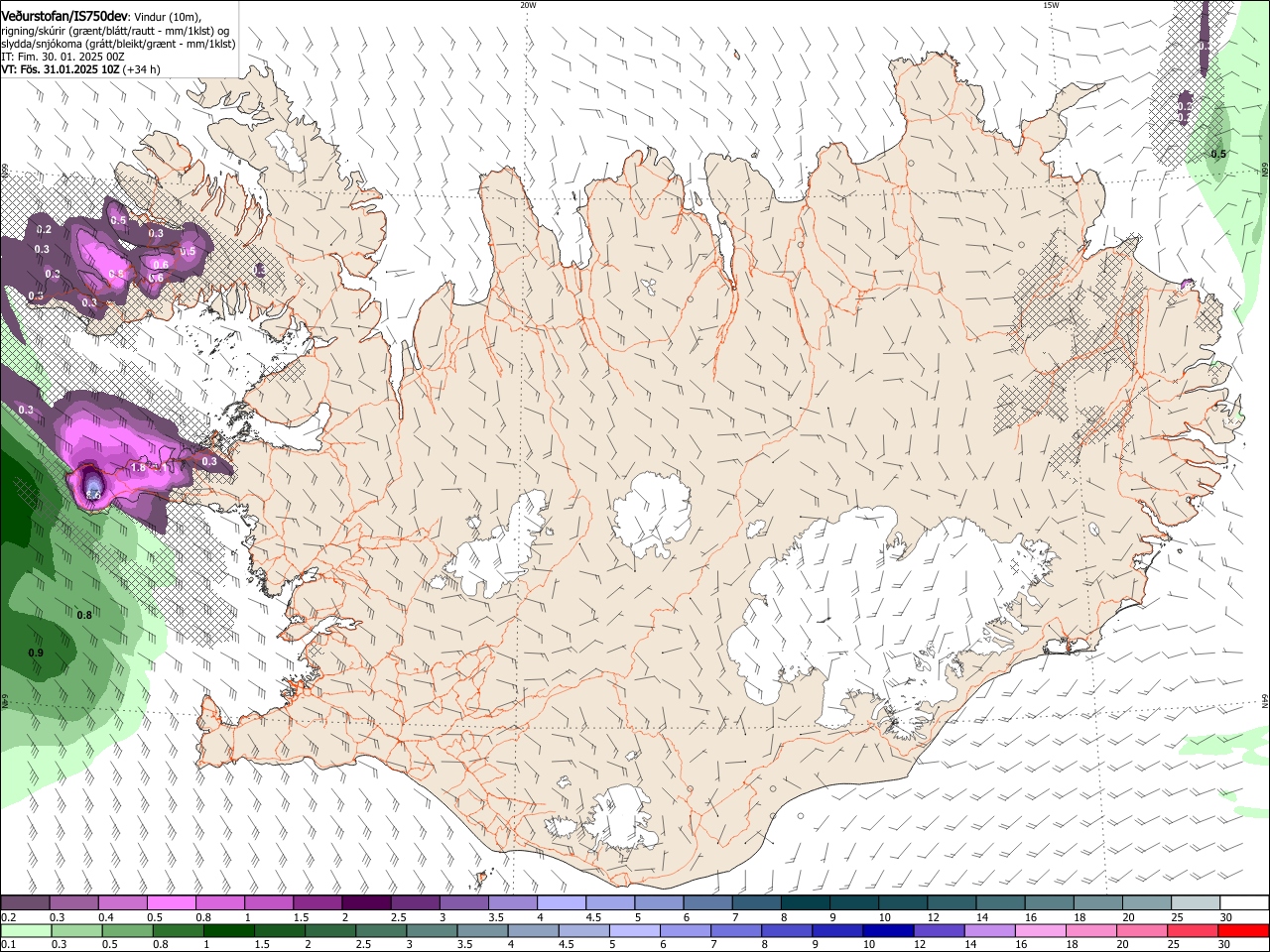This screenshot has width=1270, height=952.
Task: Pick the 0.8 swatch in lower green legend row
Action: 178,931
